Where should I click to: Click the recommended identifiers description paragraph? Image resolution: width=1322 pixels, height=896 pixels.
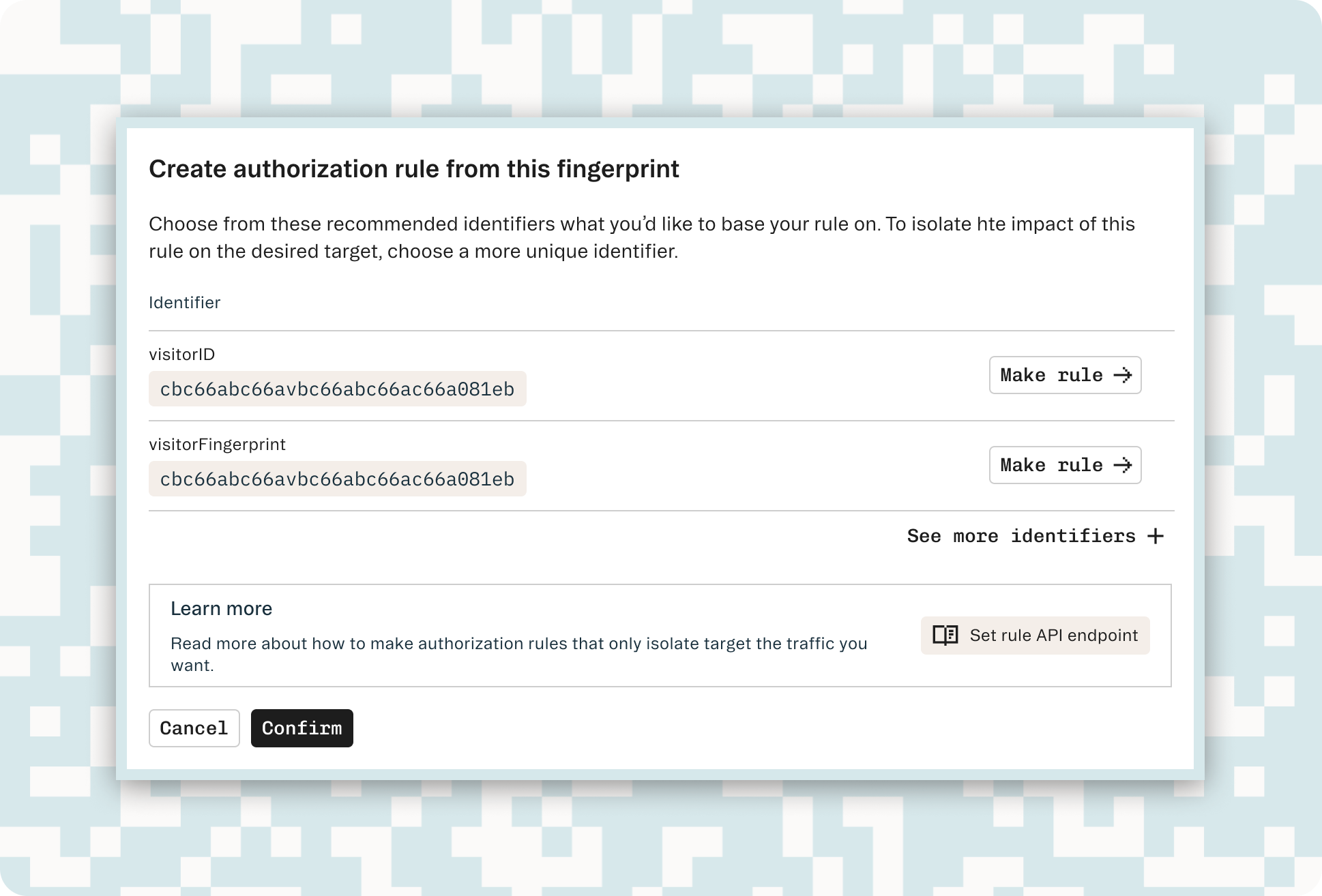[x=641, y=237]
